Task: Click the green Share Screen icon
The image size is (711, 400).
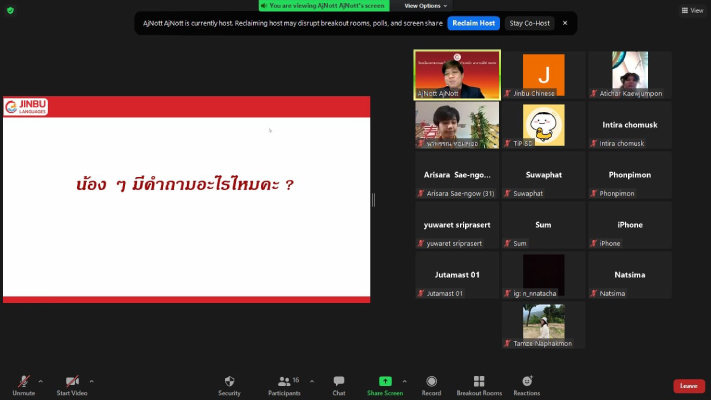Action: [385, 381]
